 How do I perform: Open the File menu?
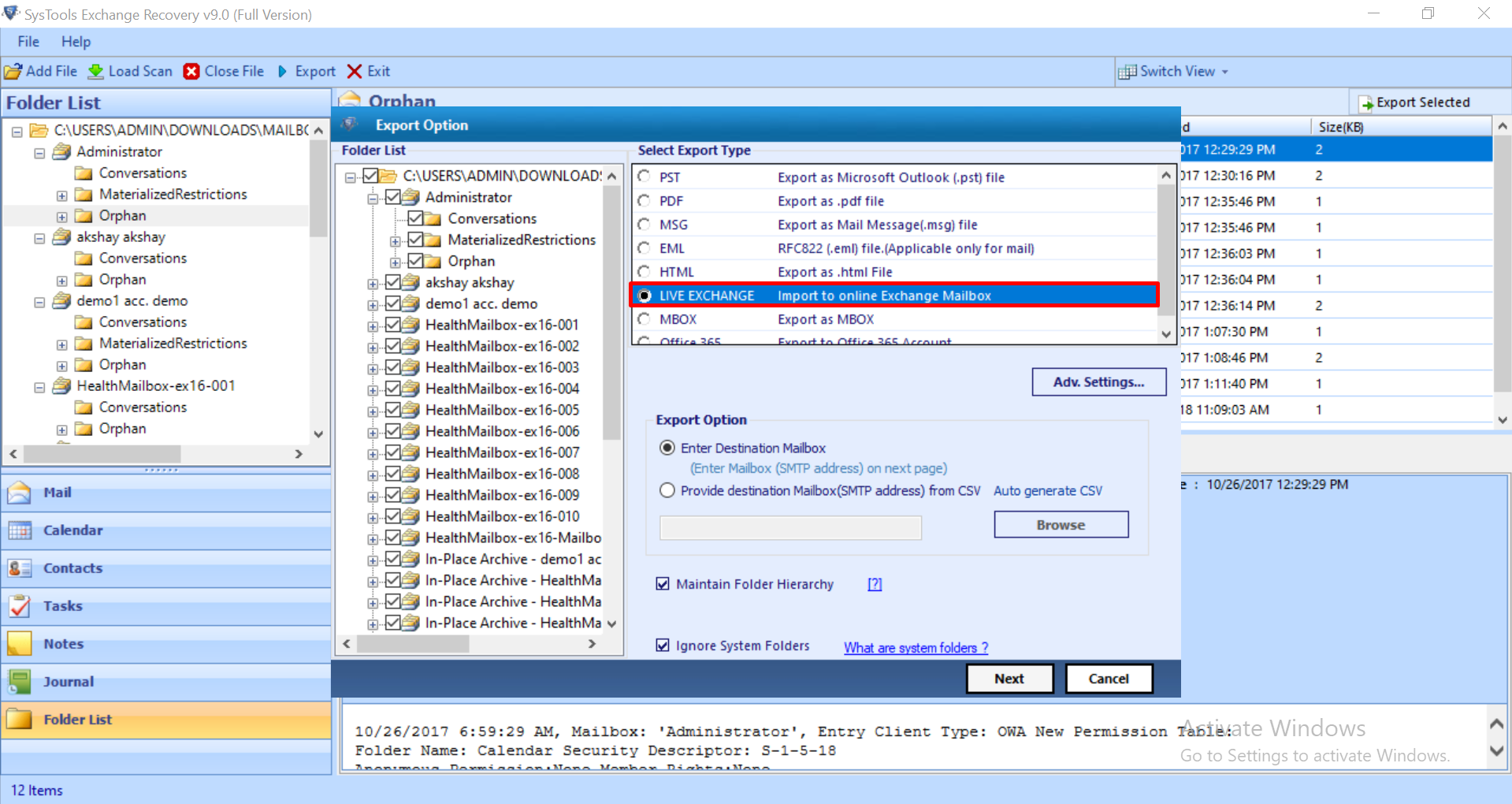28,42
